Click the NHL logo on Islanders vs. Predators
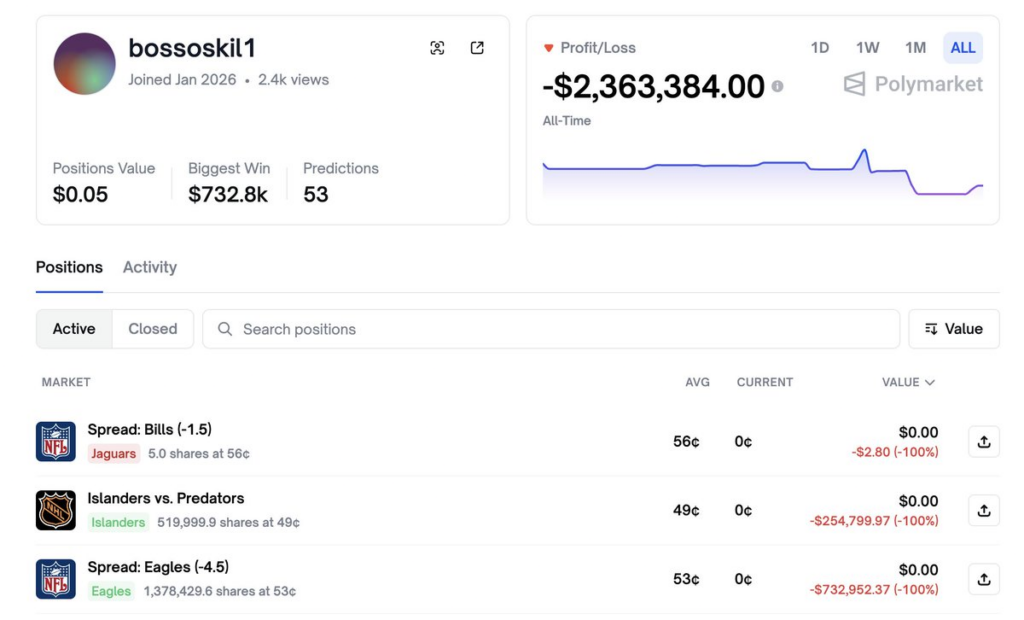This screenshot has width=1024, height=620. pos(56,510)
